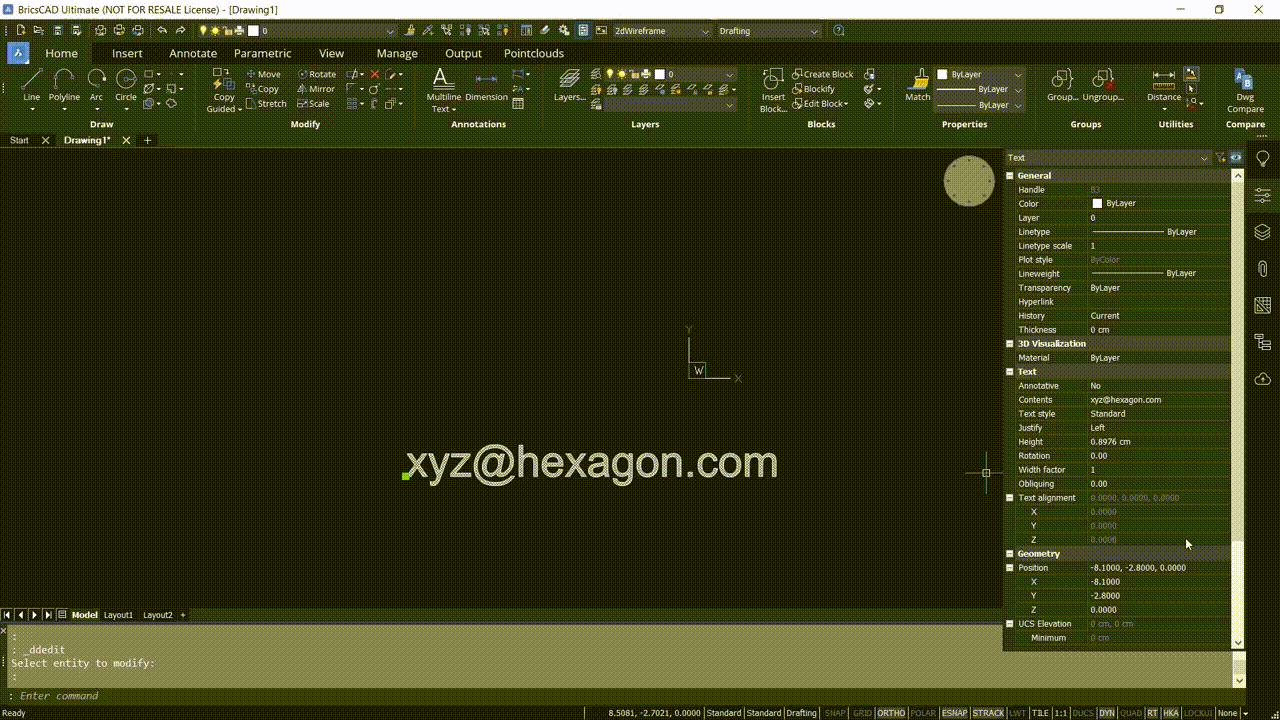This screenshot has width=1280, height=720.
Task: Select the Polyline tool
Action: pos(64,84)
